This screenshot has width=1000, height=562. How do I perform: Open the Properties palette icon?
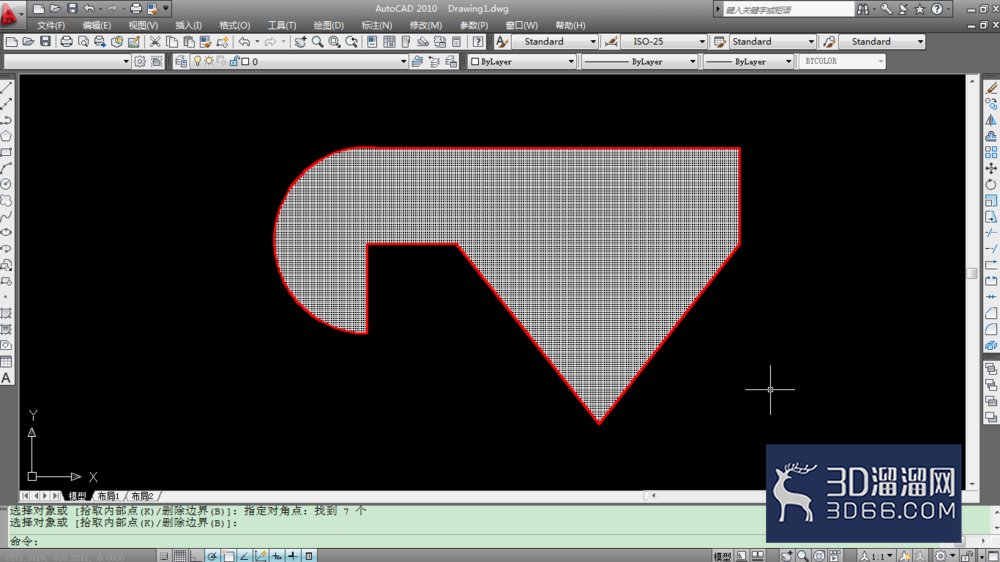(x=372, y=41)
